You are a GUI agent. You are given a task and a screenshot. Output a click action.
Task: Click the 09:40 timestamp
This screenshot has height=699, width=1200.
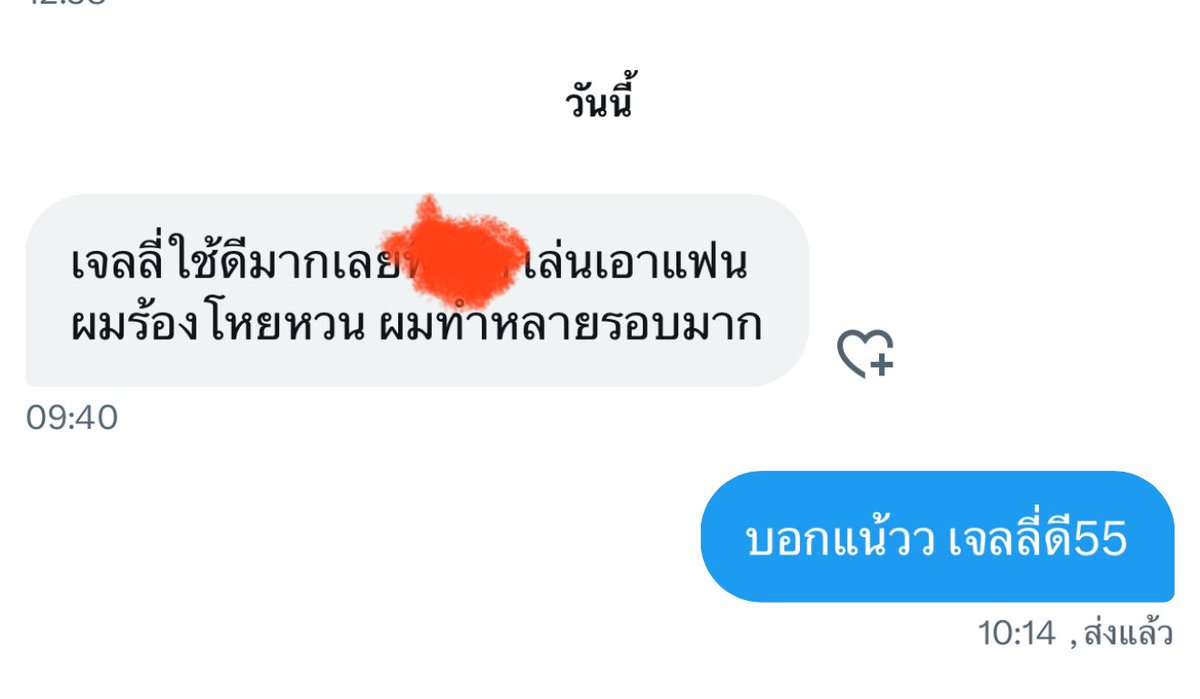point(72,417)
